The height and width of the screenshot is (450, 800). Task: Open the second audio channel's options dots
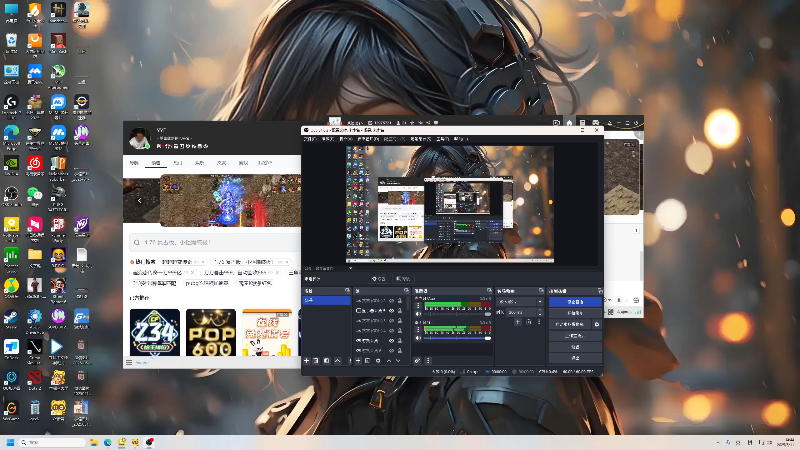[x=418, y=329]
